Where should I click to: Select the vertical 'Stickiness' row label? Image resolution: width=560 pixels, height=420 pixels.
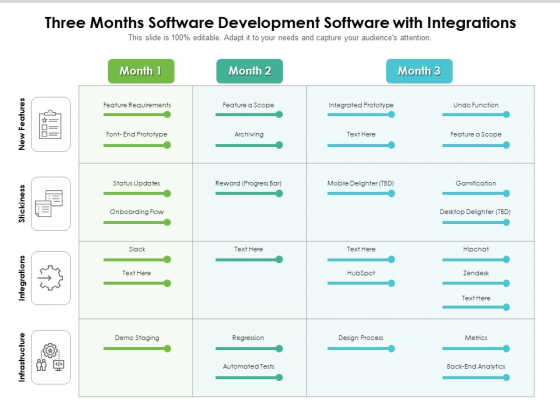pyautogui.click(x=22, y=204)
